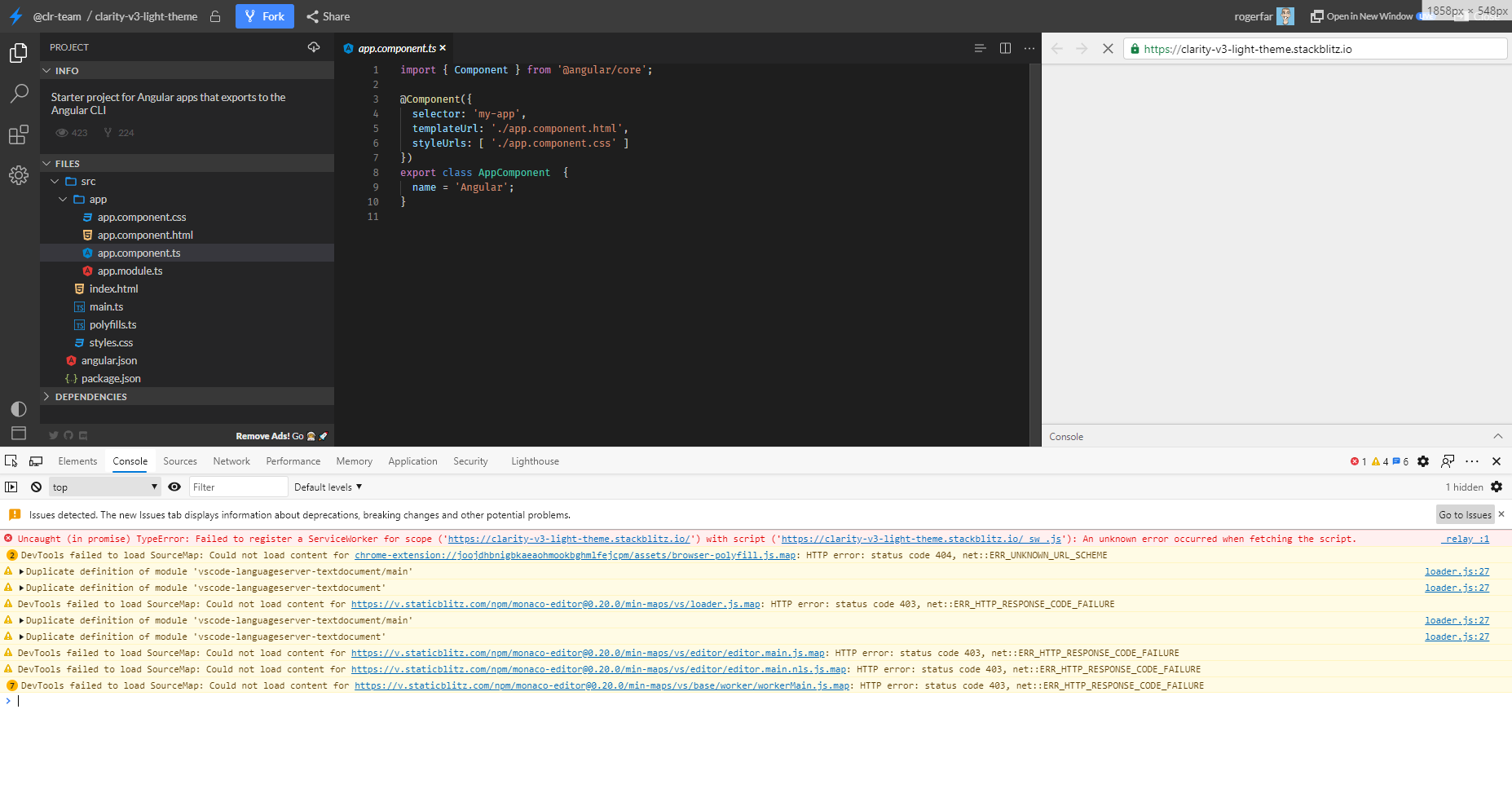Open the Search panel in StackBlitz sidebar
This screenshot has width=1512, height=793.
pos(19,94)
